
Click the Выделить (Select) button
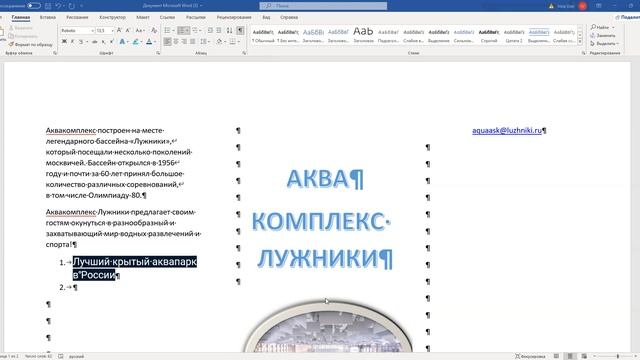click(x=604, y=43)
